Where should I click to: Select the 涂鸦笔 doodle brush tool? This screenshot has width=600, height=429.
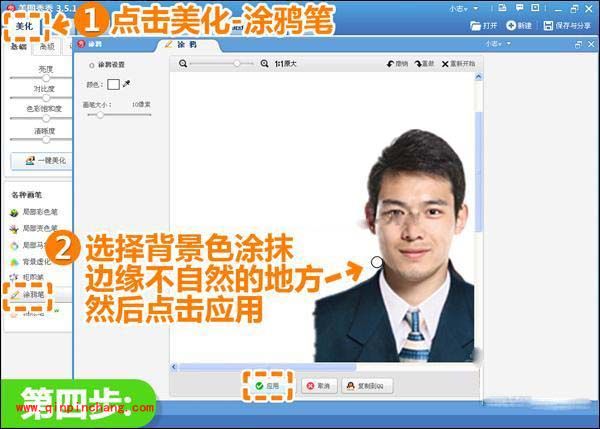point(28,295)
